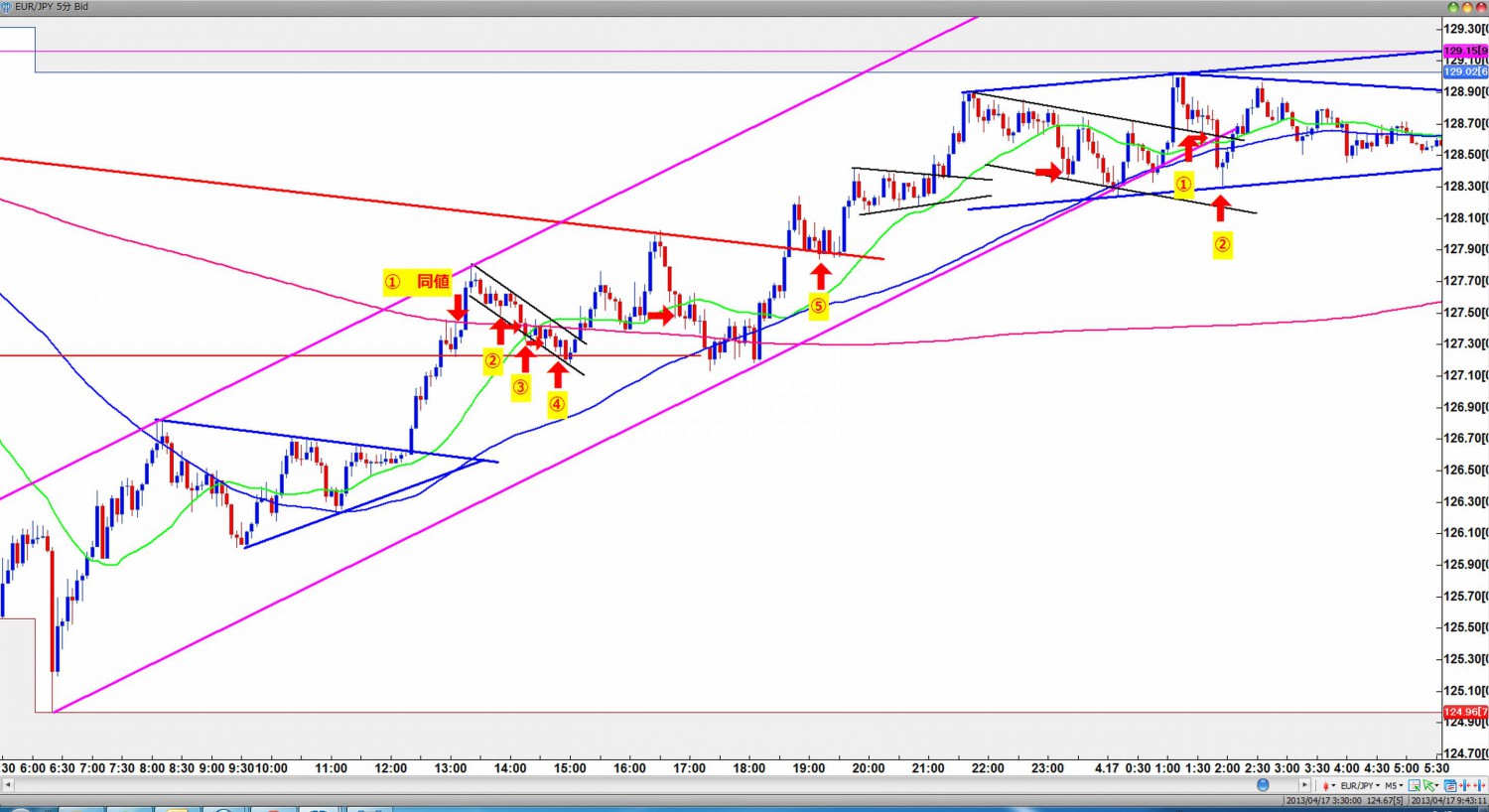
Task: Open the EUR/JPY currency pair dropdown
Action: (x=1360, y=785)
